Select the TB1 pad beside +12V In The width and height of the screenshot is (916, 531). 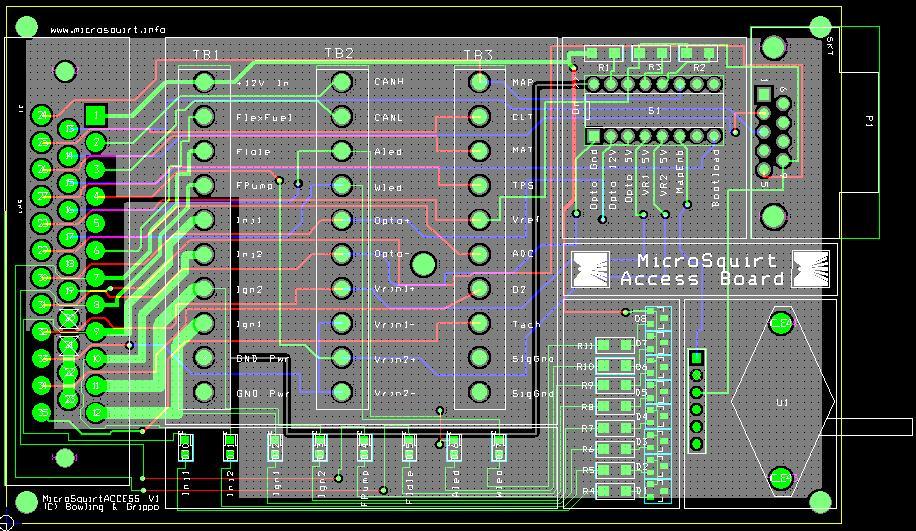pyautogui.click(x=204, y=82)
